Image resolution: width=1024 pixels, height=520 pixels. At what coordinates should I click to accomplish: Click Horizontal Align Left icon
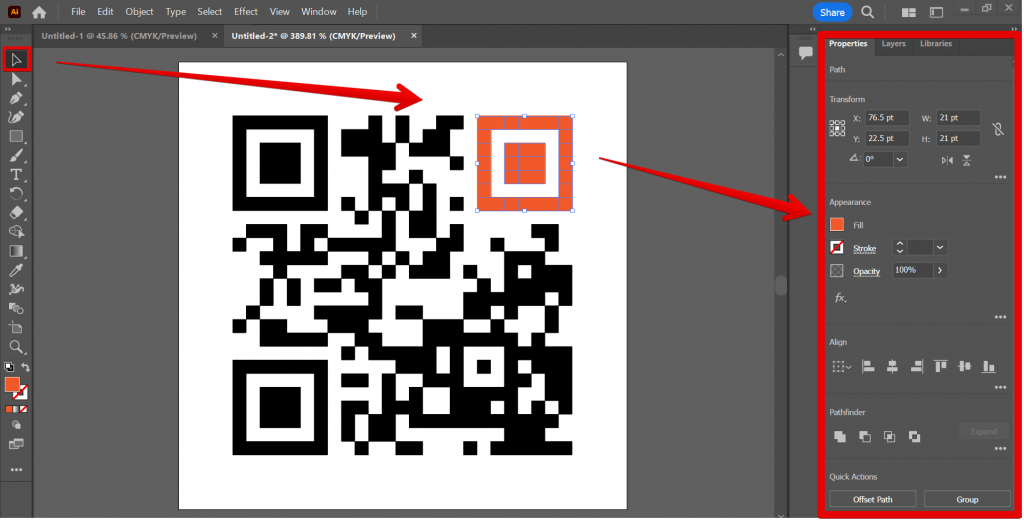tap(868, 366)
